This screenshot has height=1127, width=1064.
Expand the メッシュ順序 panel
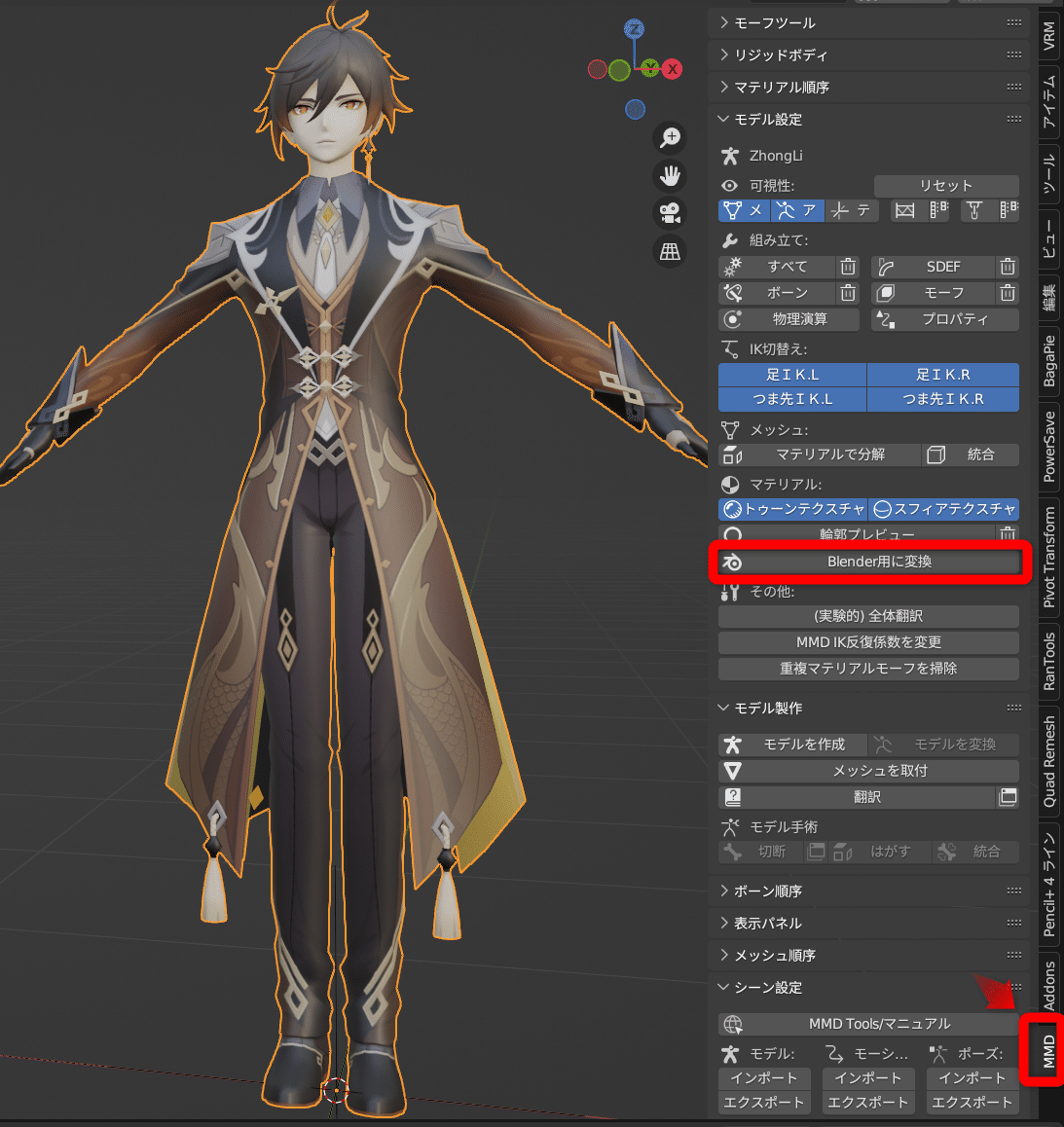(724, 955)
